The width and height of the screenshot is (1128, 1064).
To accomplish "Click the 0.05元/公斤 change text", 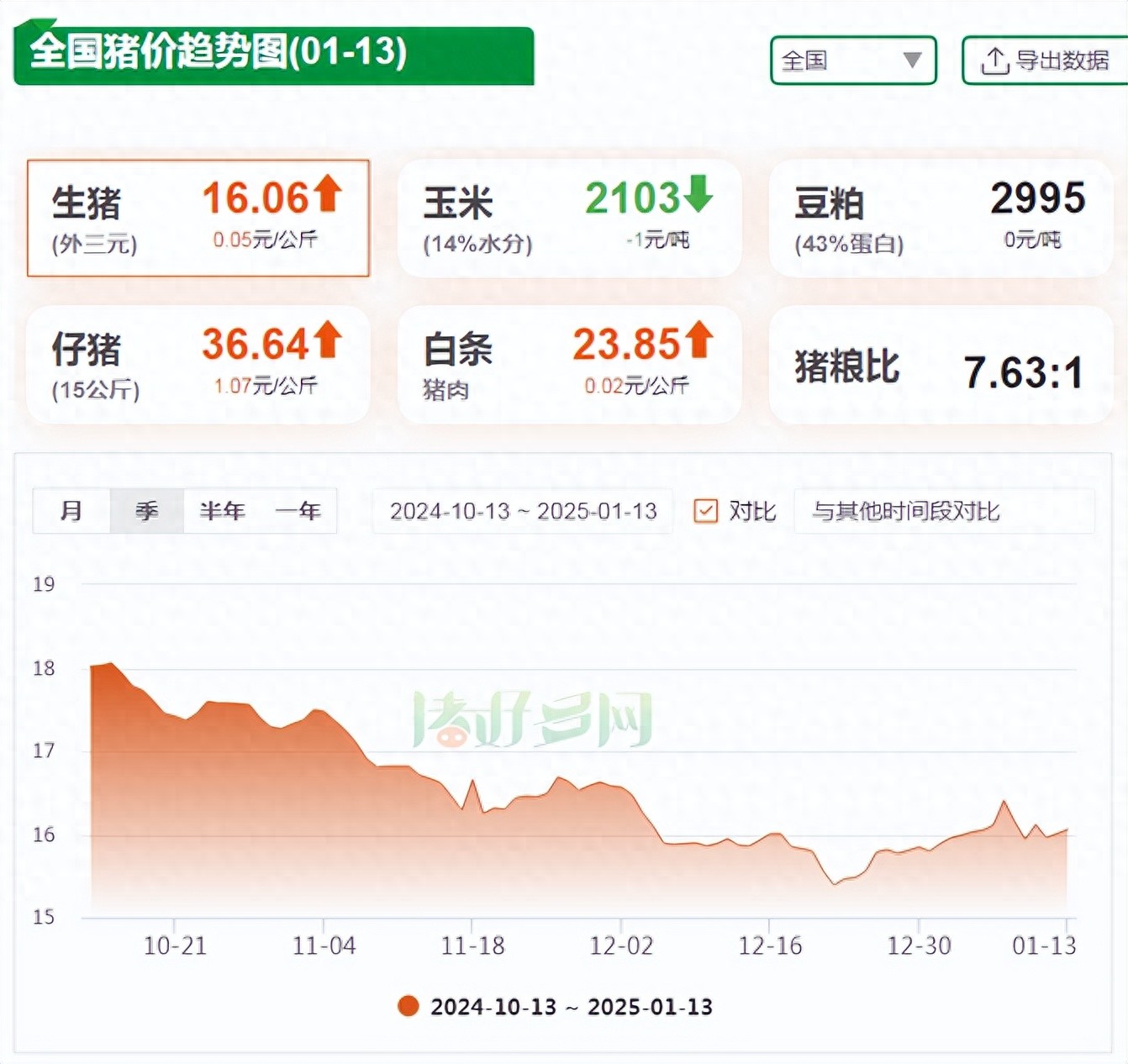I will coord(265,240).
